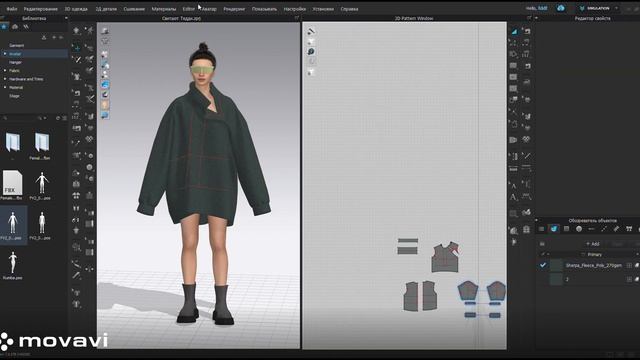Open the Библиотека panel dropdown arrow
Viewport: 640px width, 360px height.
[66, 18]
